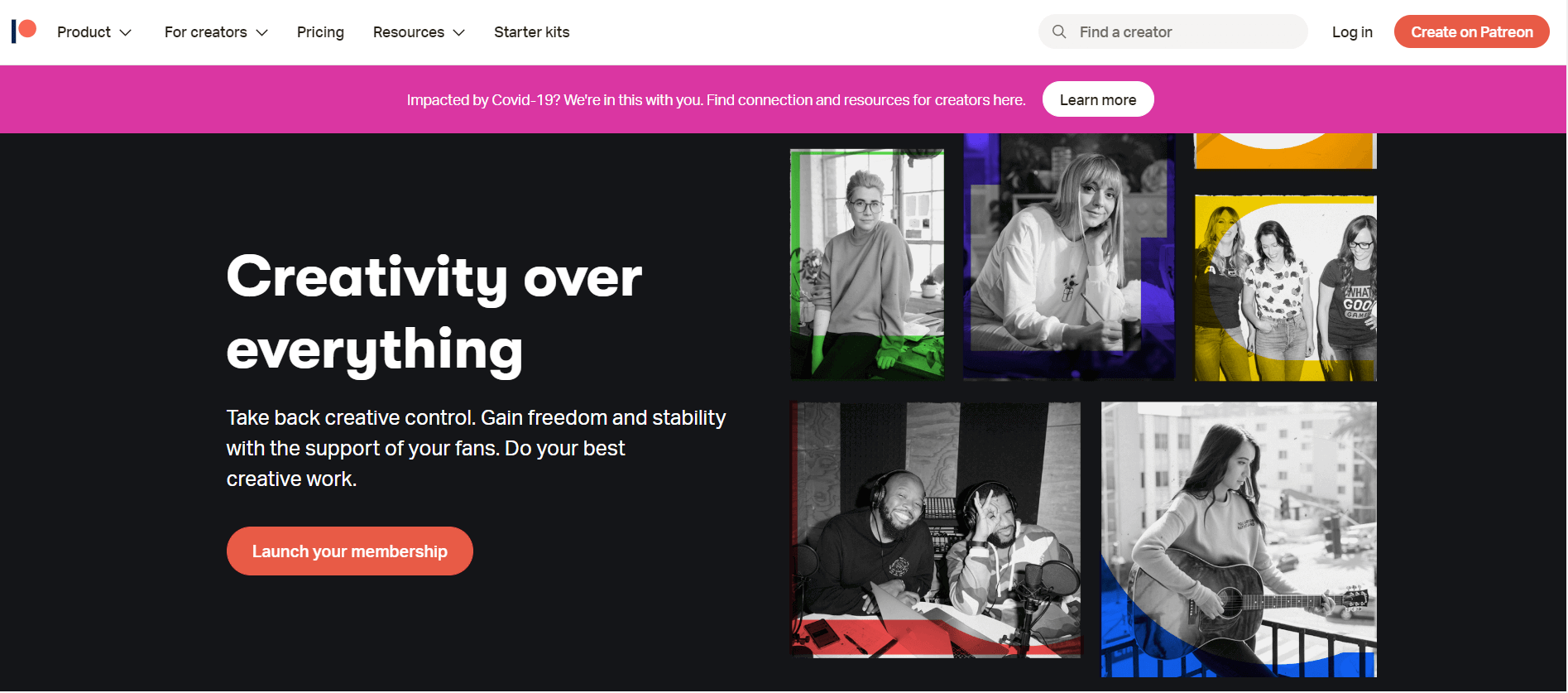Open the purple-tinted blonde woman photo
The image size is (1568, 693).
(x=1069, y=257)
